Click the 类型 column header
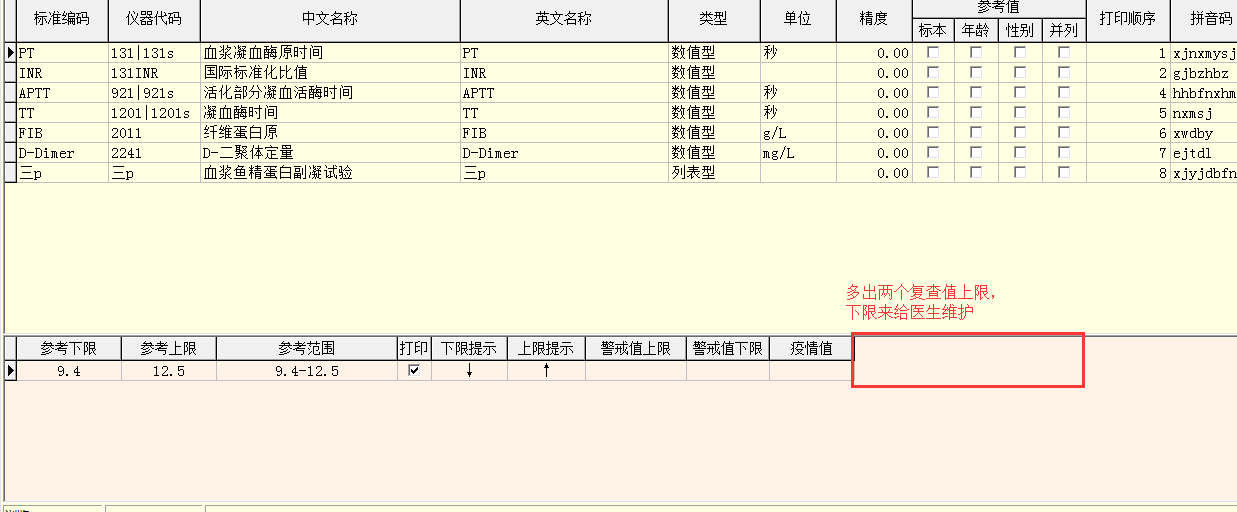Image resolution: width=1237 pixels, height=512 pixels. (714, 19)
